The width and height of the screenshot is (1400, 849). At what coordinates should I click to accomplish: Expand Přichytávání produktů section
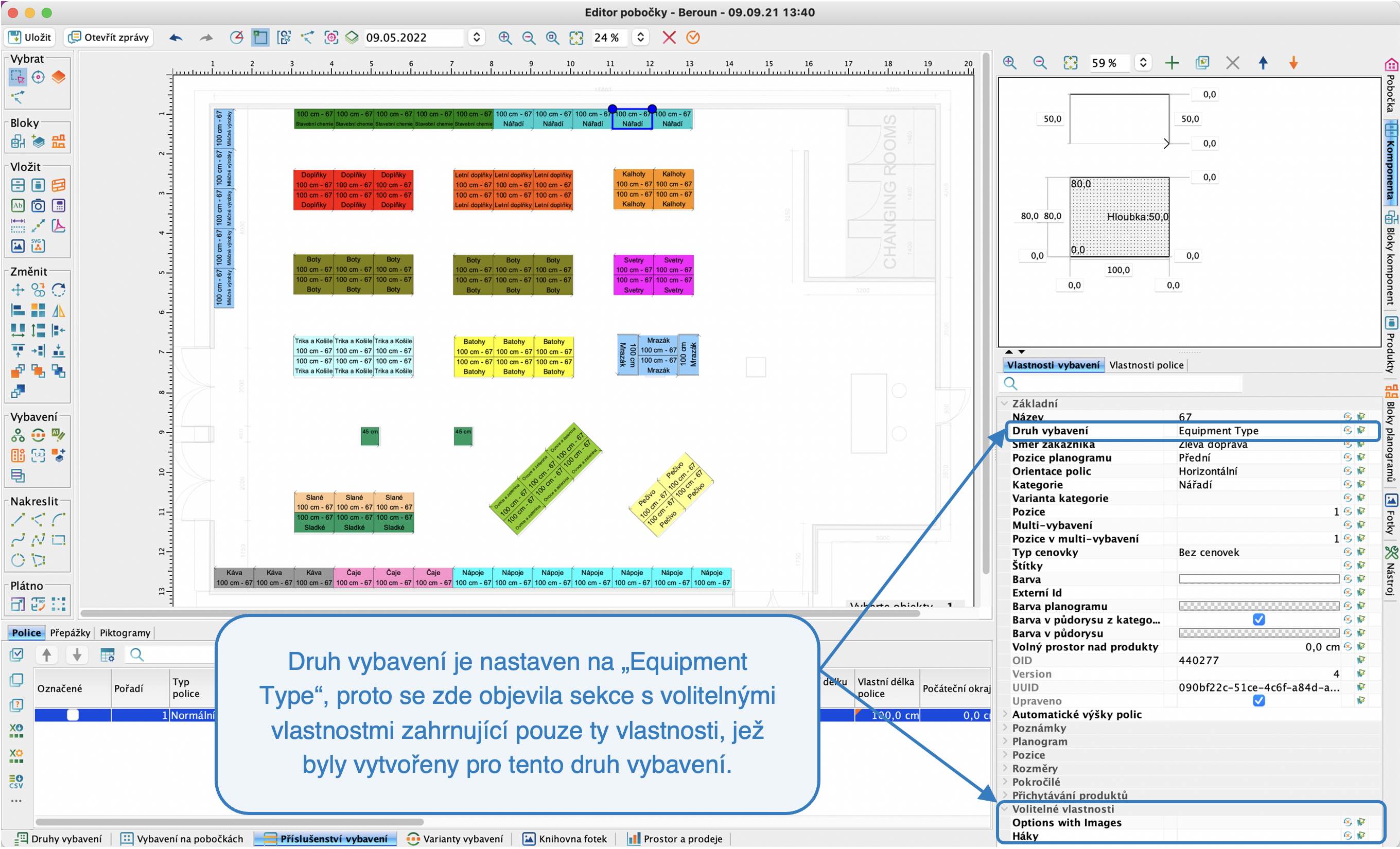coord(1005,795)
